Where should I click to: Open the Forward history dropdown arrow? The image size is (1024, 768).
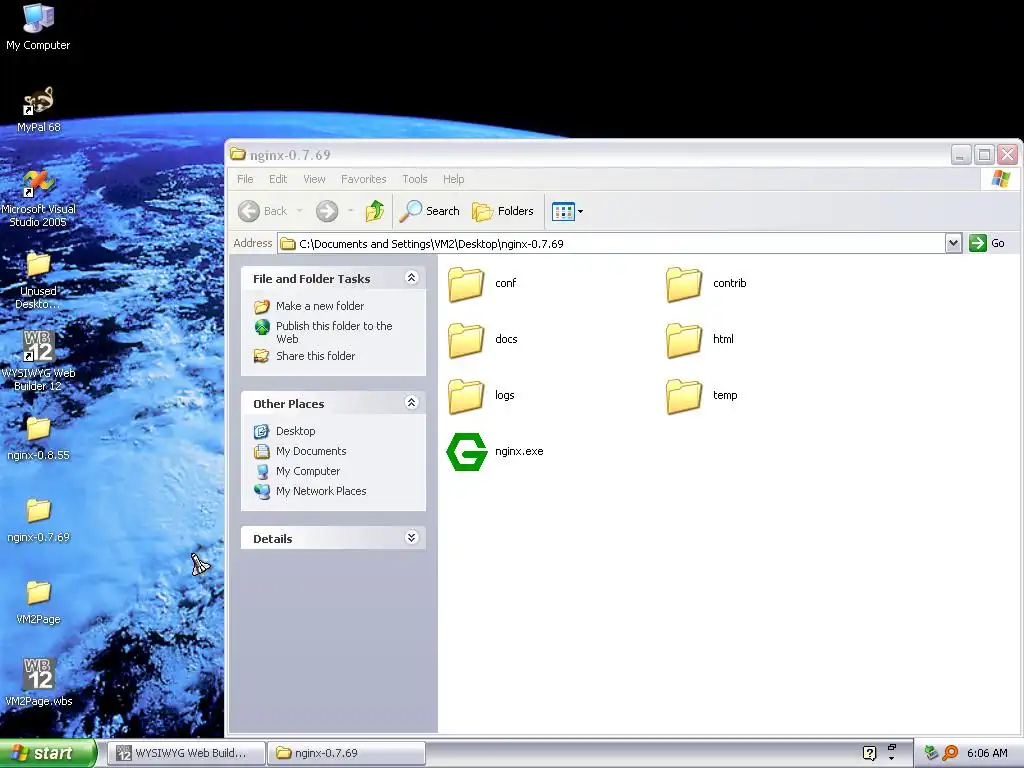tap(351, 211)
